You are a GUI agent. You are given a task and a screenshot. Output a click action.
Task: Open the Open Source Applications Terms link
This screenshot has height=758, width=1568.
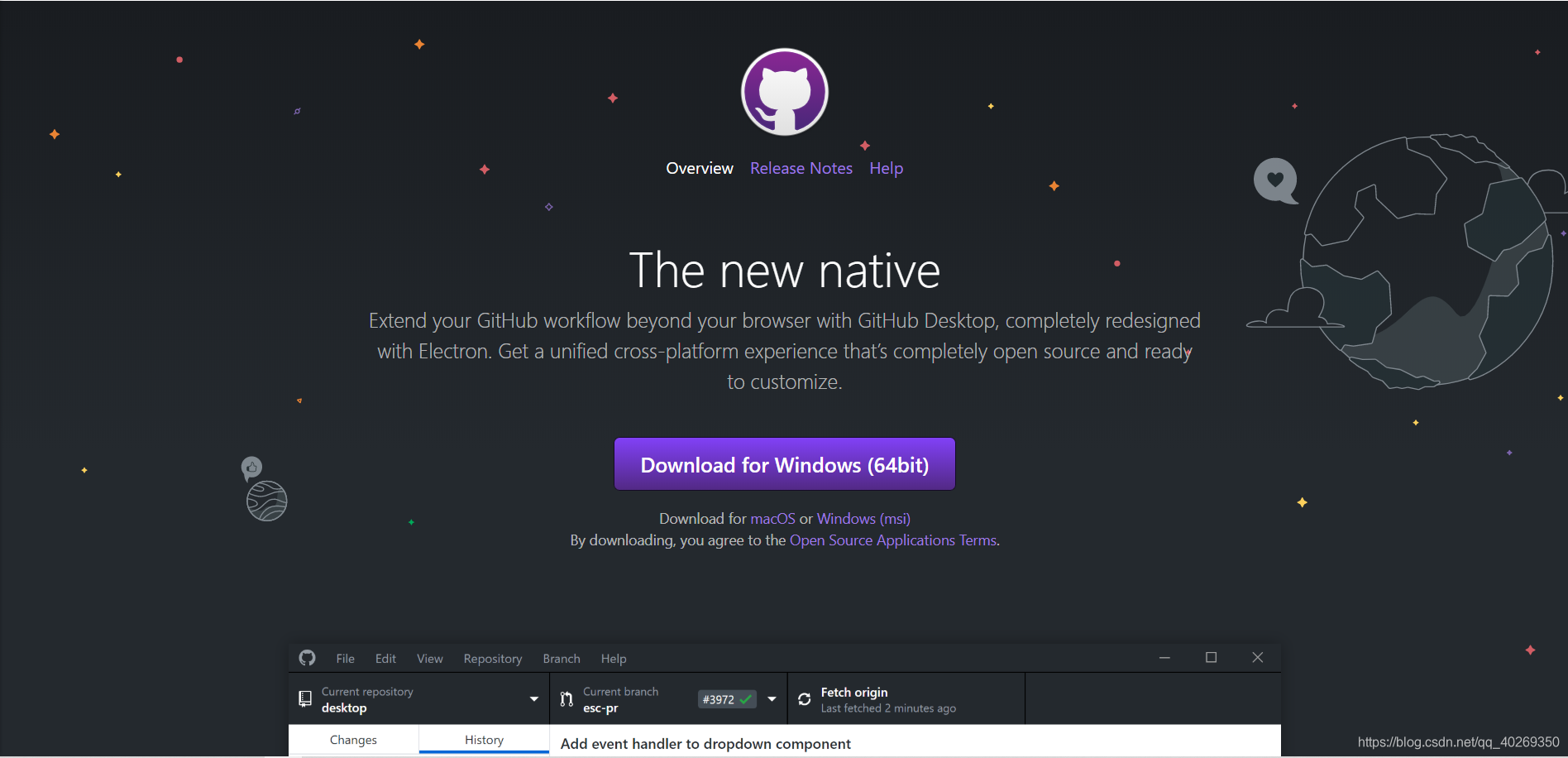[x=892, y=540]
